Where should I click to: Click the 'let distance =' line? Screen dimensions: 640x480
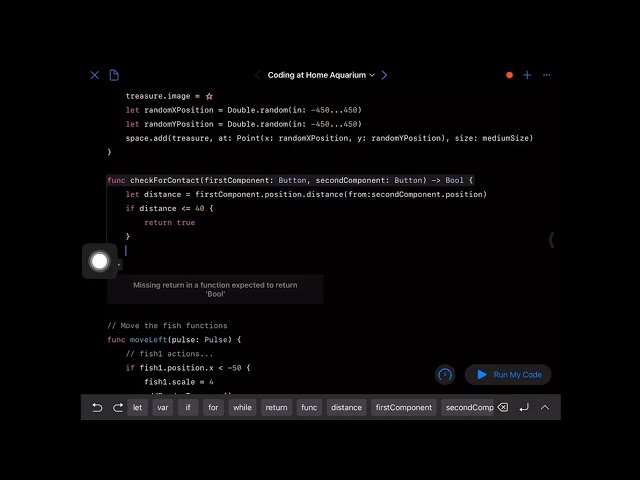306,194
